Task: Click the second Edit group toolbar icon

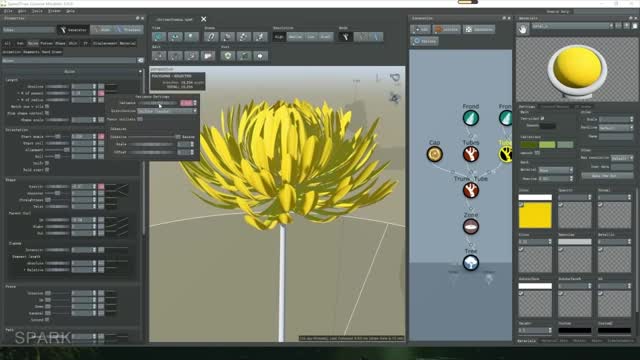Action: [x=175, y=56]
